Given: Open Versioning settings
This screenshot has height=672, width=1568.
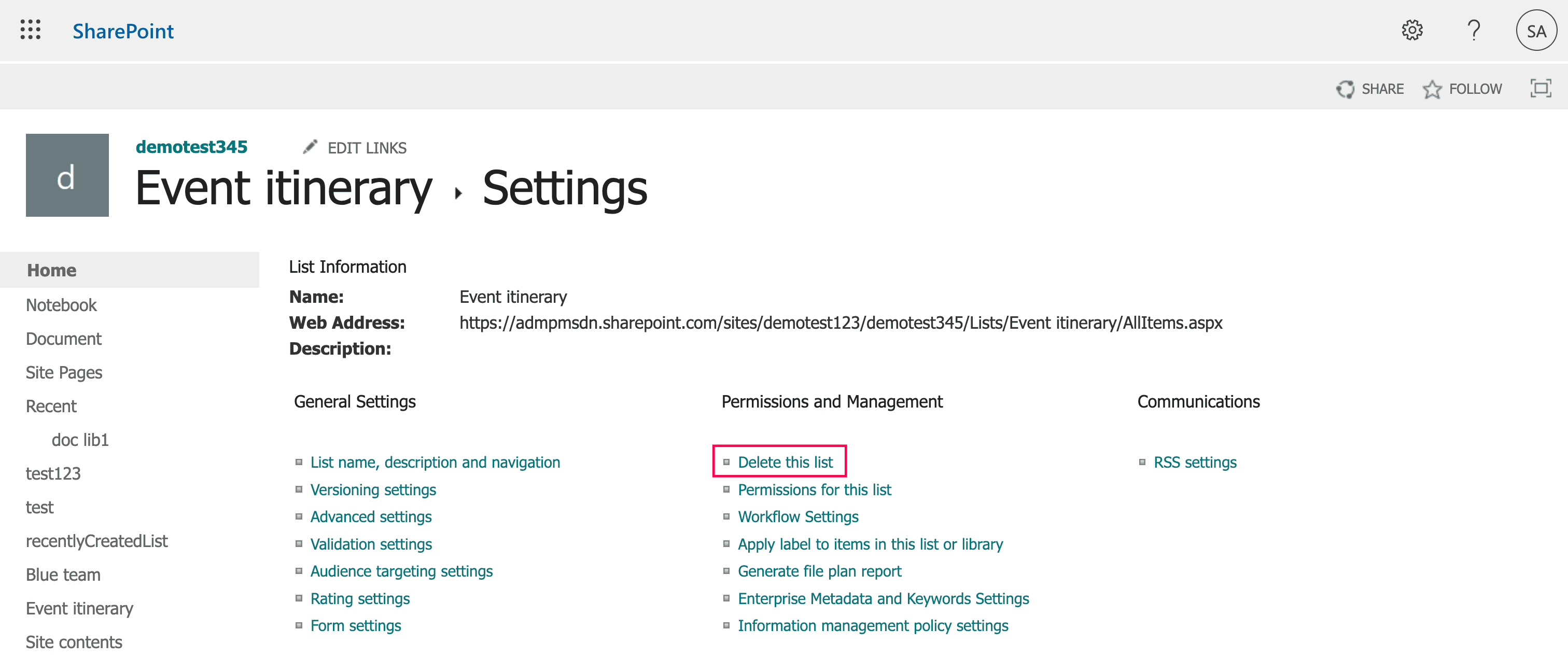Looking at the screenshot, I should point(373,489).
